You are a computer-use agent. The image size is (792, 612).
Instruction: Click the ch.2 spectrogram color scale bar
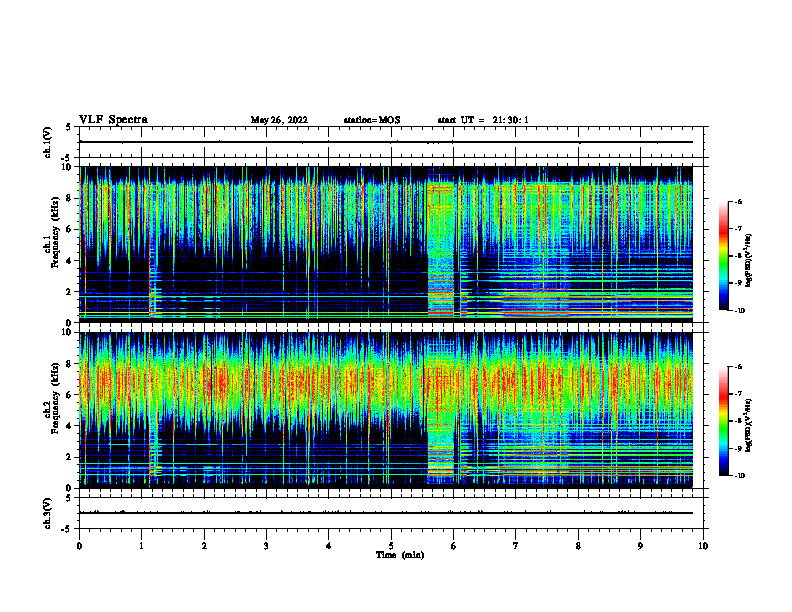click(723, 421)
